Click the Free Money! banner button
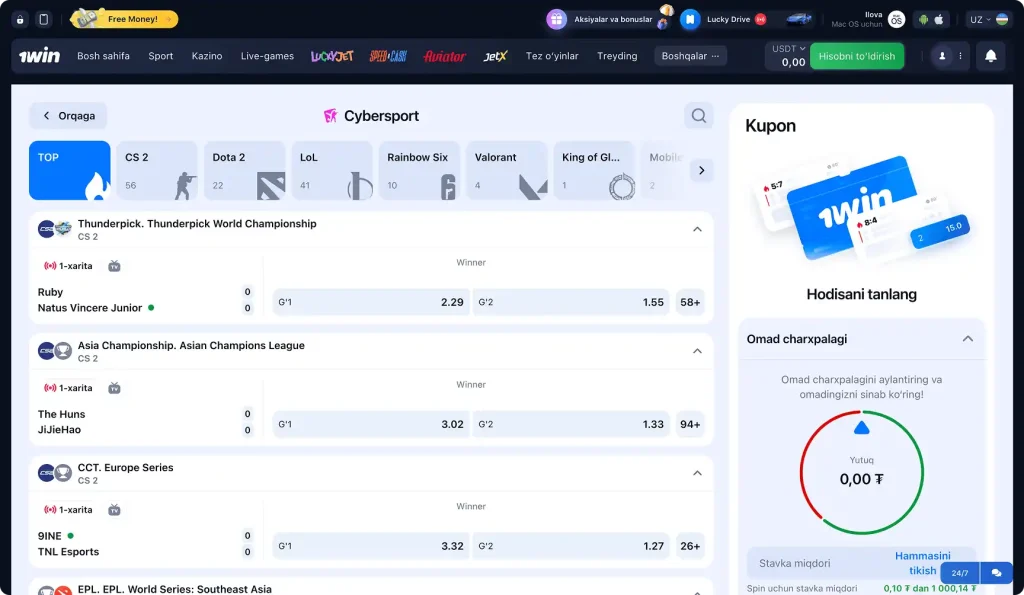The image size is (1024, 595). pyautogui.click(x=124, y=19)
